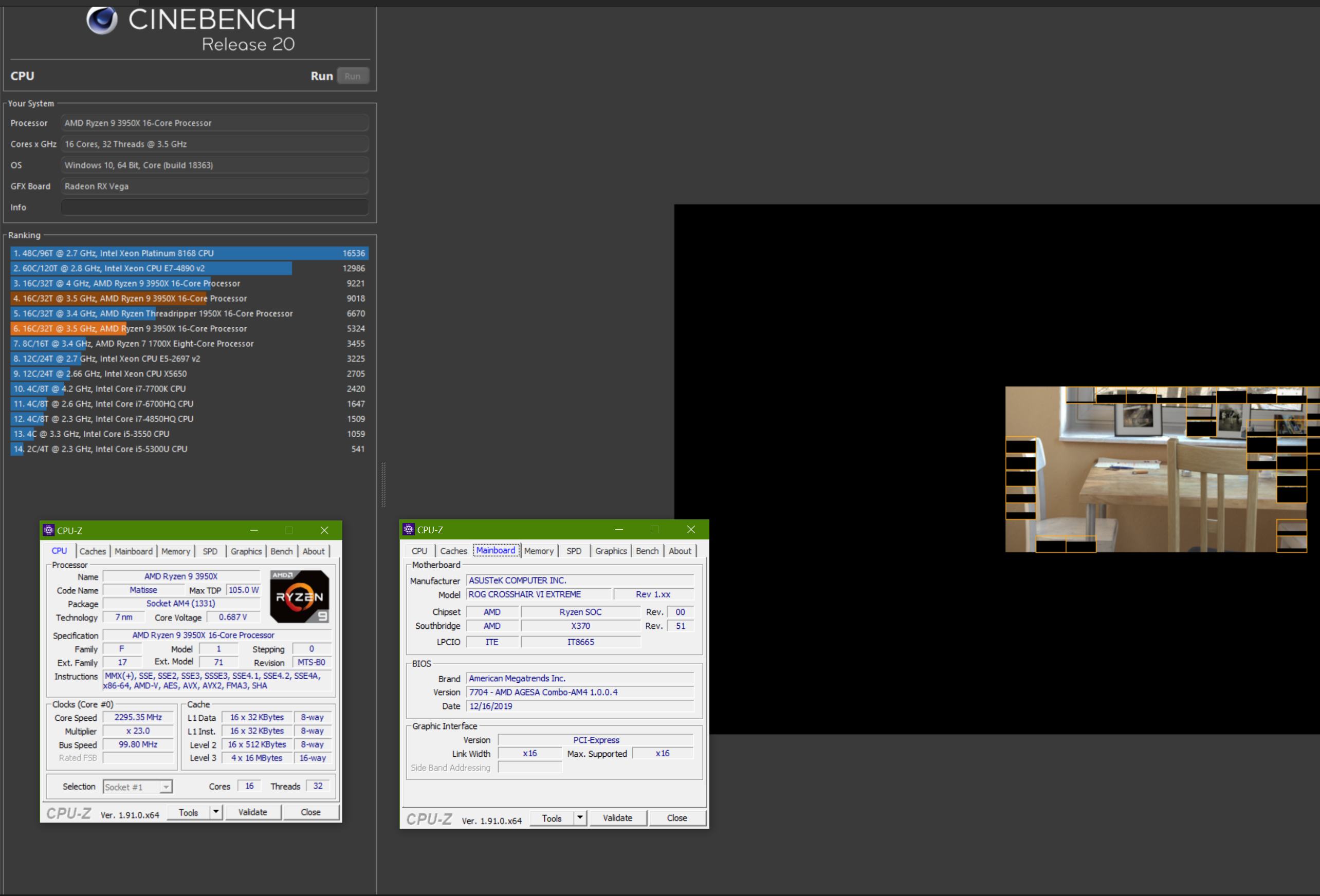Open About tab in left CPU-Z window

[x=314, y=551]
